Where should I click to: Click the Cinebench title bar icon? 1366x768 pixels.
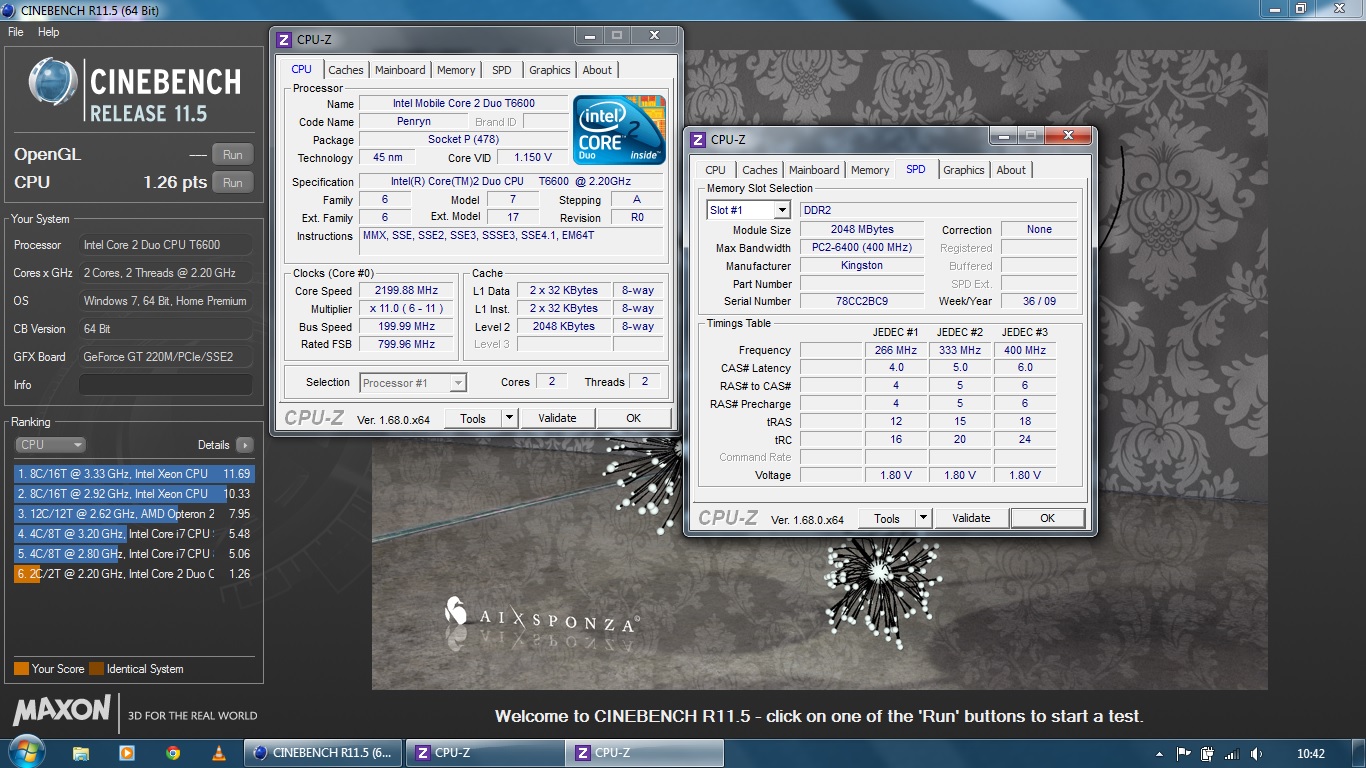[10, 10]
